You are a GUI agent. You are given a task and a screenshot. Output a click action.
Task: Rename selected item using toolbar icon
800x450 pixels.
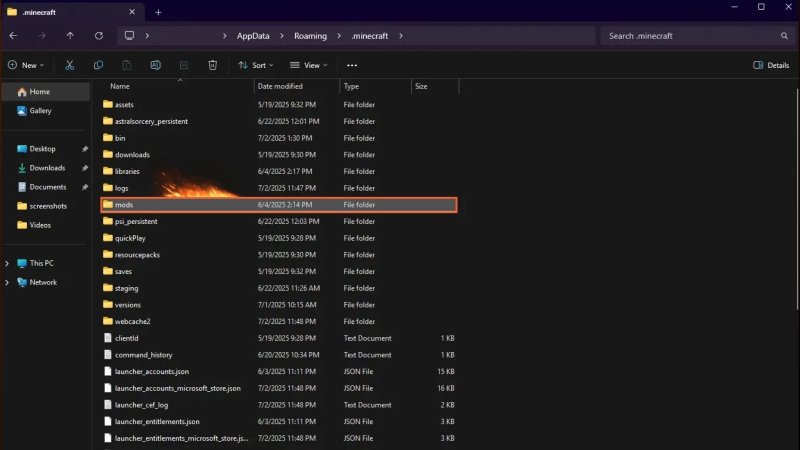(x=156, y=65)
